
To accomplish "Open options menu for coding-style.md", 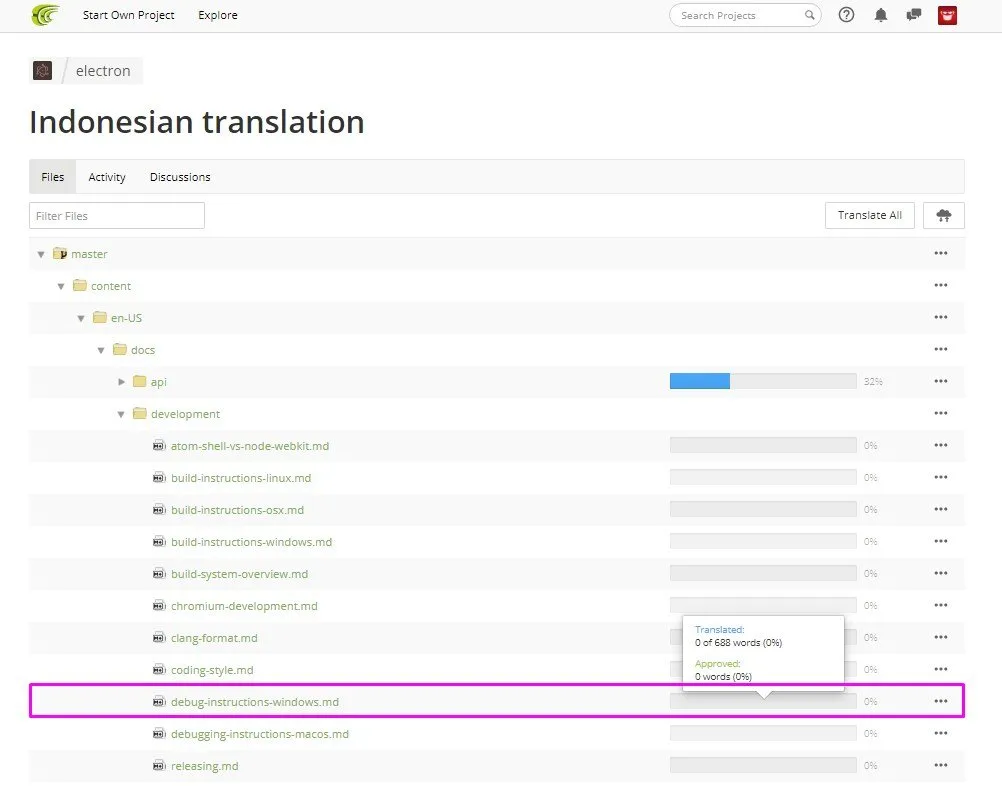I will pyautogui.click(x=941, y=669).
